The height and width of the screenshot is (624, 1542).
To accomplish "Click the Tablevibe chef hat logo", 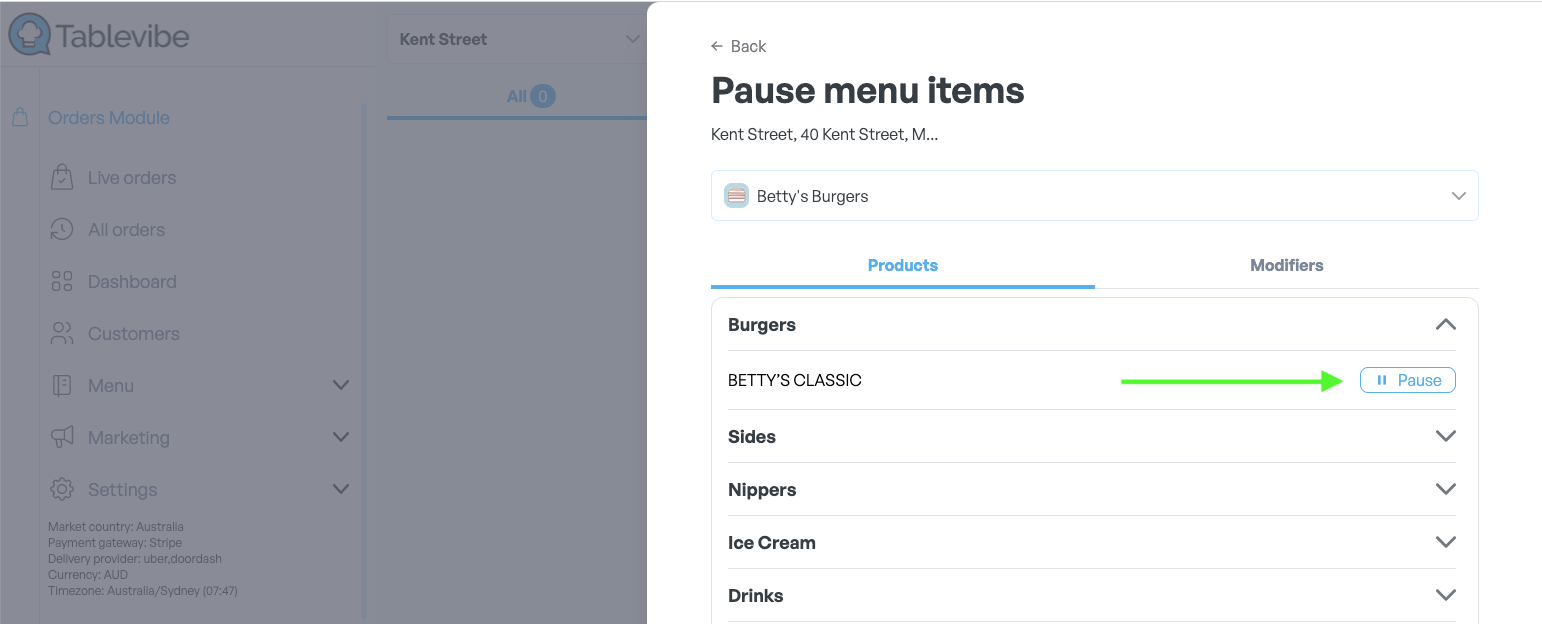I will (29, 35).
